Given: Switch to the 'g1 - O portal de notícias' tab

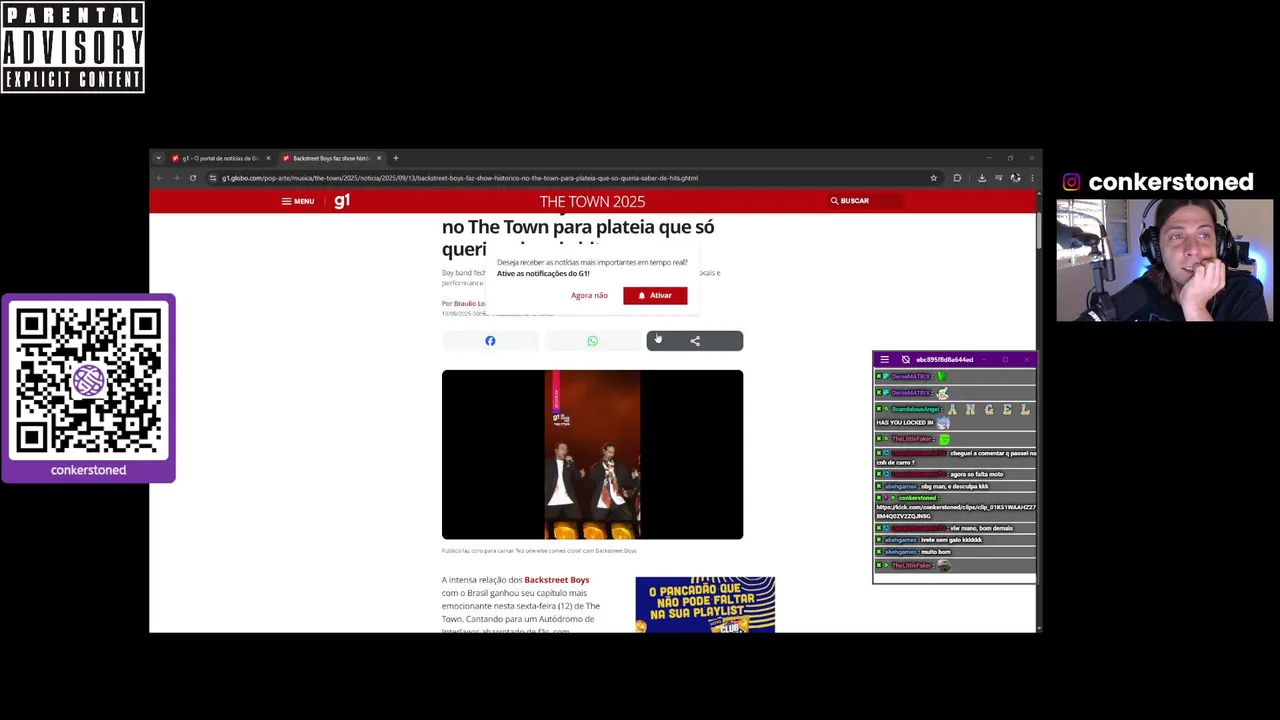Looking at the screenshot, I should 221,158.
